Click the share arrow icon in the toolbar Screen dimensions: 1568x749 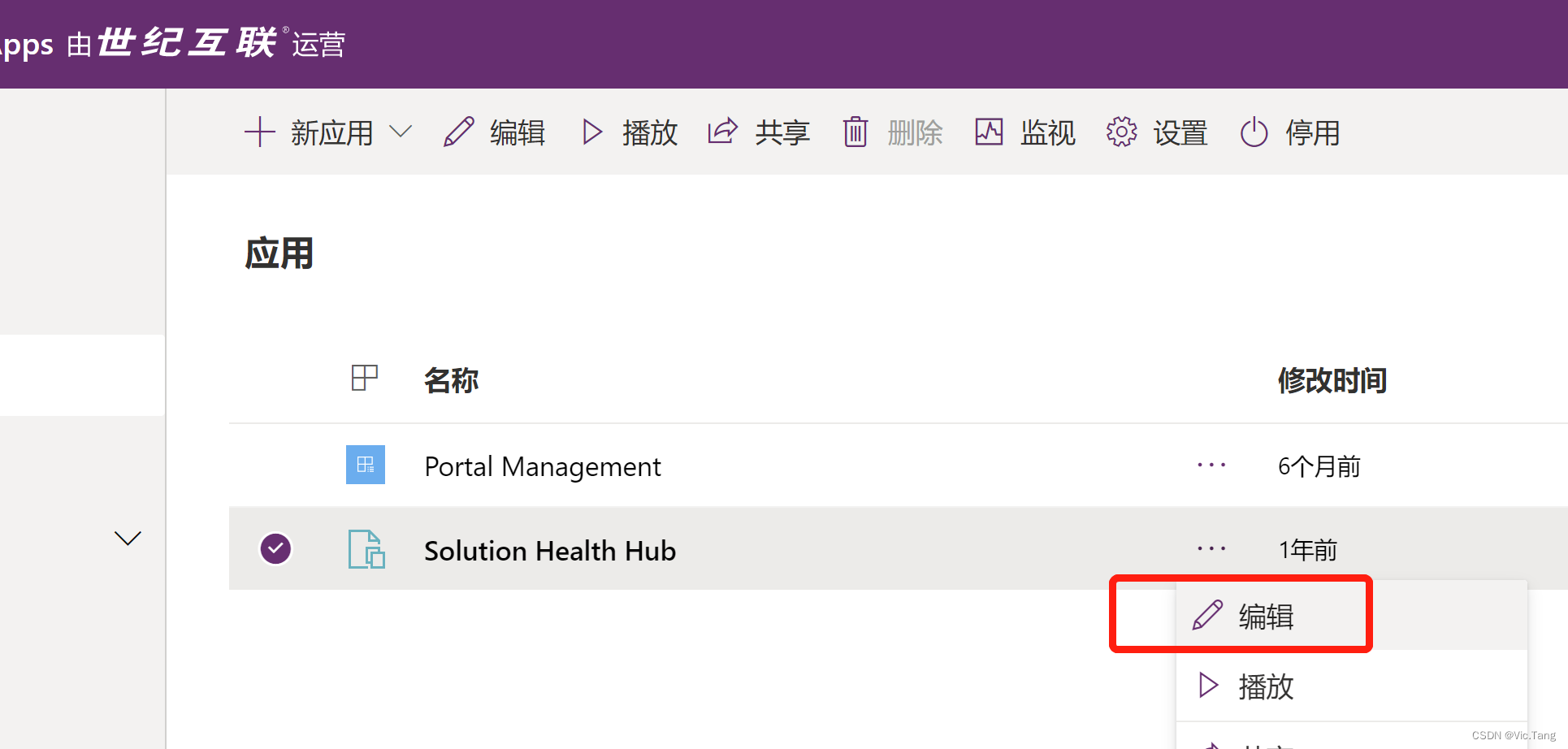coord(722,131)
